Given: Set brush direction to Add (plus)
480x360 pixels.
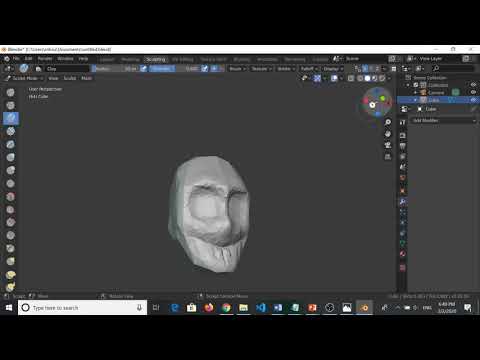Looking at the screenshot, I should (x=214, y=69).
